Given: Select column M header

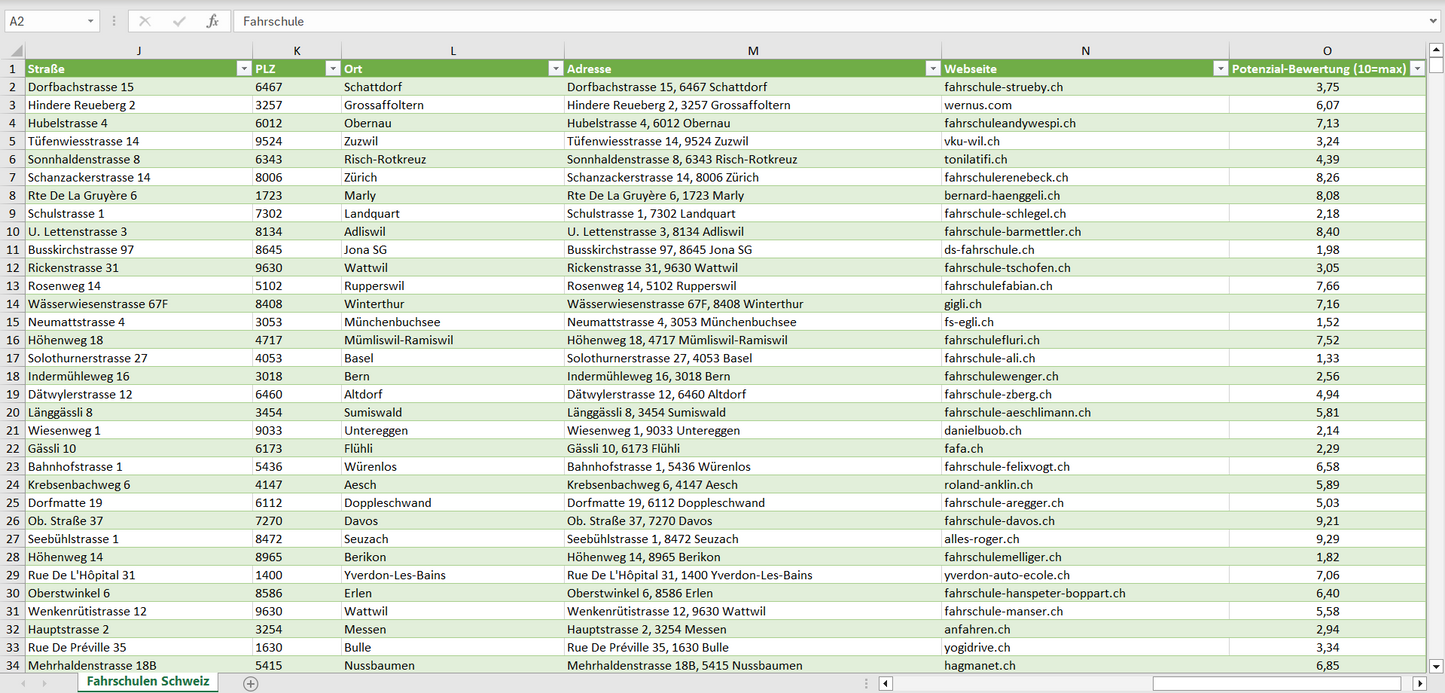Looking at the screenshot, I should (752, 51).
